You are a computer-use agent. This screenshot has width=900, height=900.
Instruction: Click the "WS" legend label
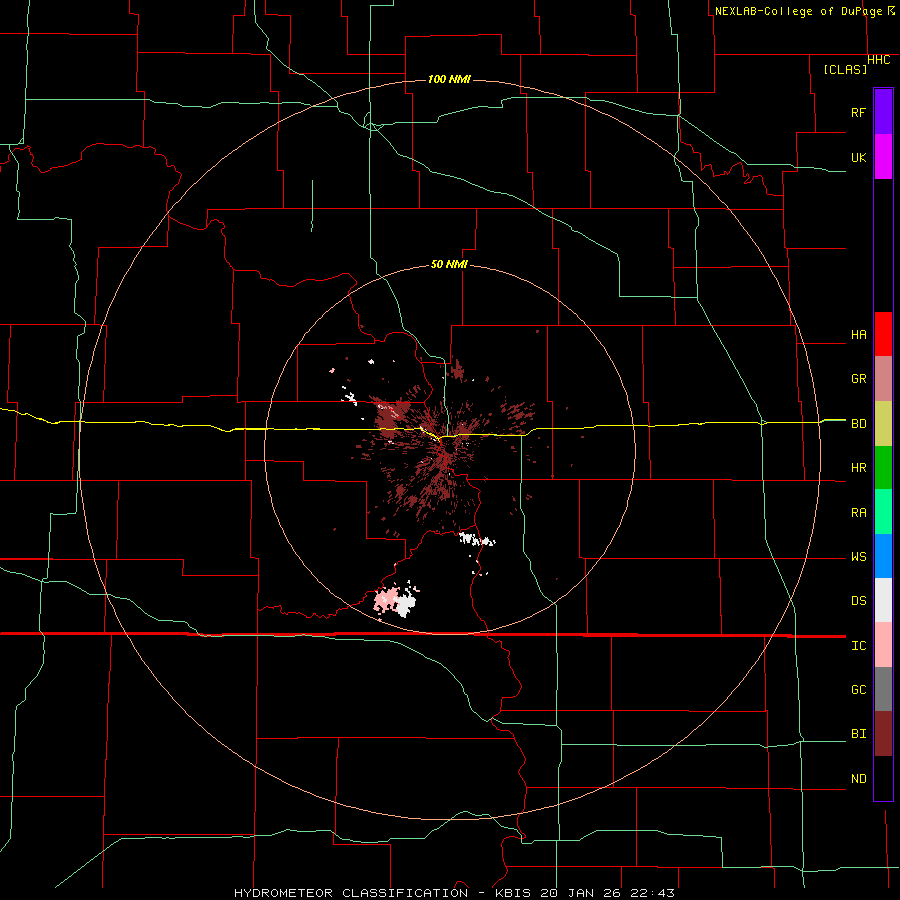pos(858,557)
